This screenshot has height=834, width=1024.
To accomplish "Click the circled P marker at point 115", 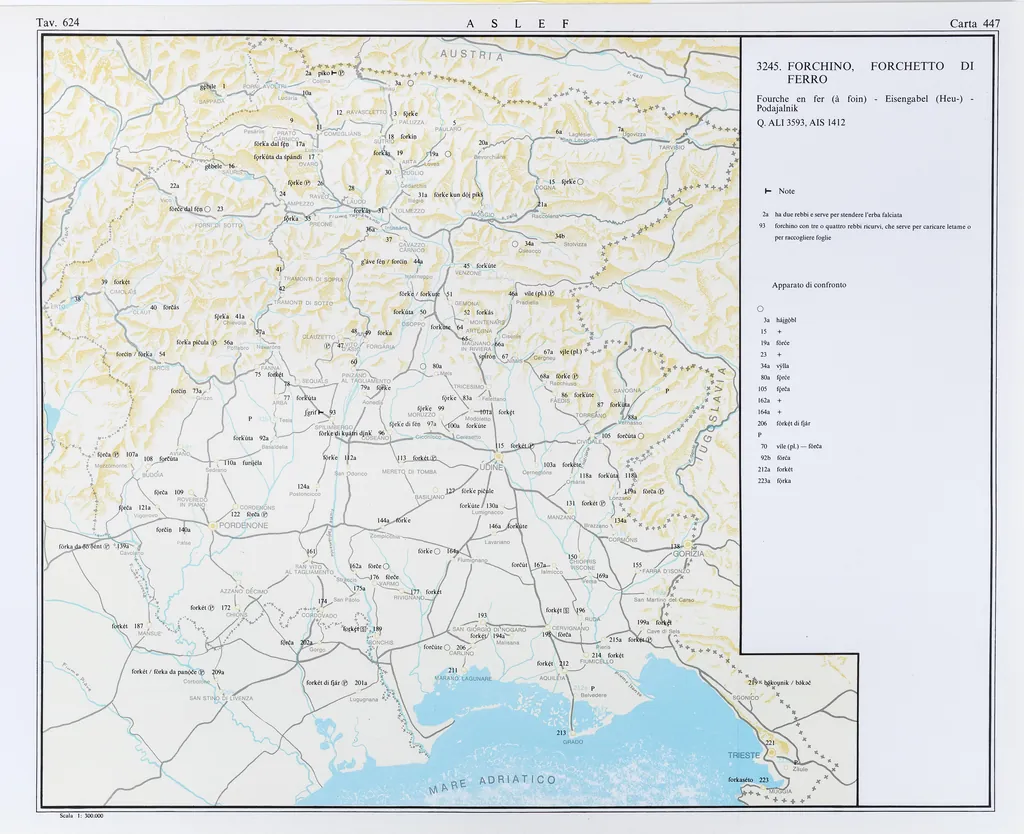I will click(x=532, y=446).
